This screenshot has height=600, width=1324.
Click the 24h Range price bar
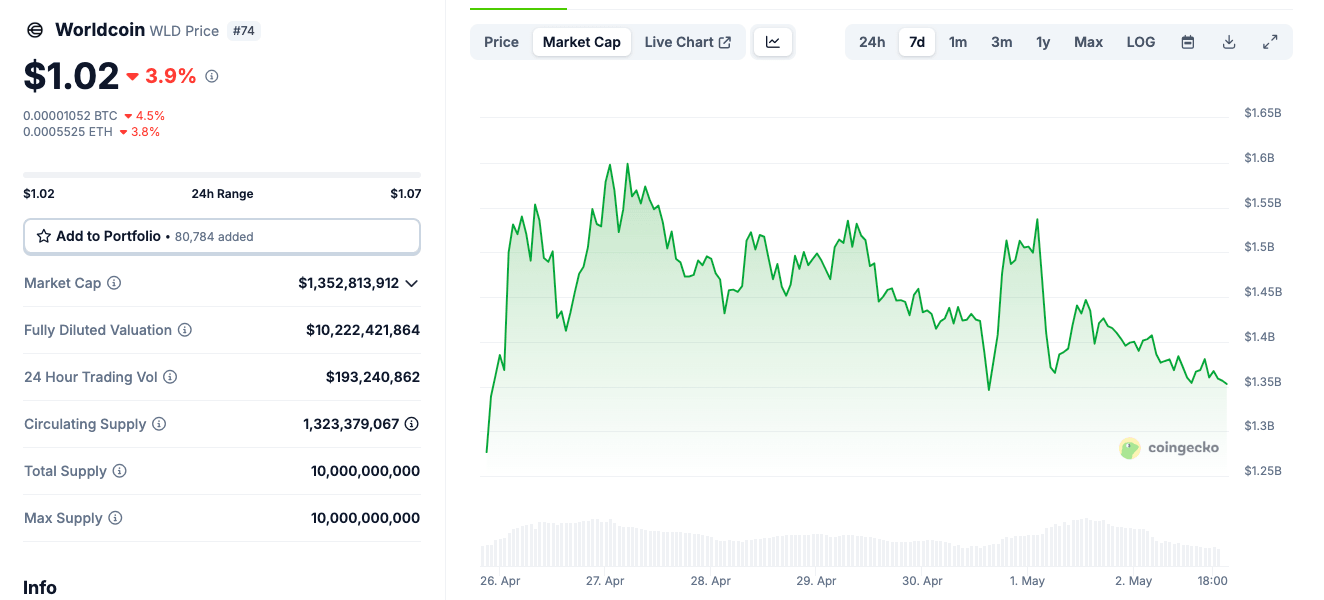(x=222, y=175)
